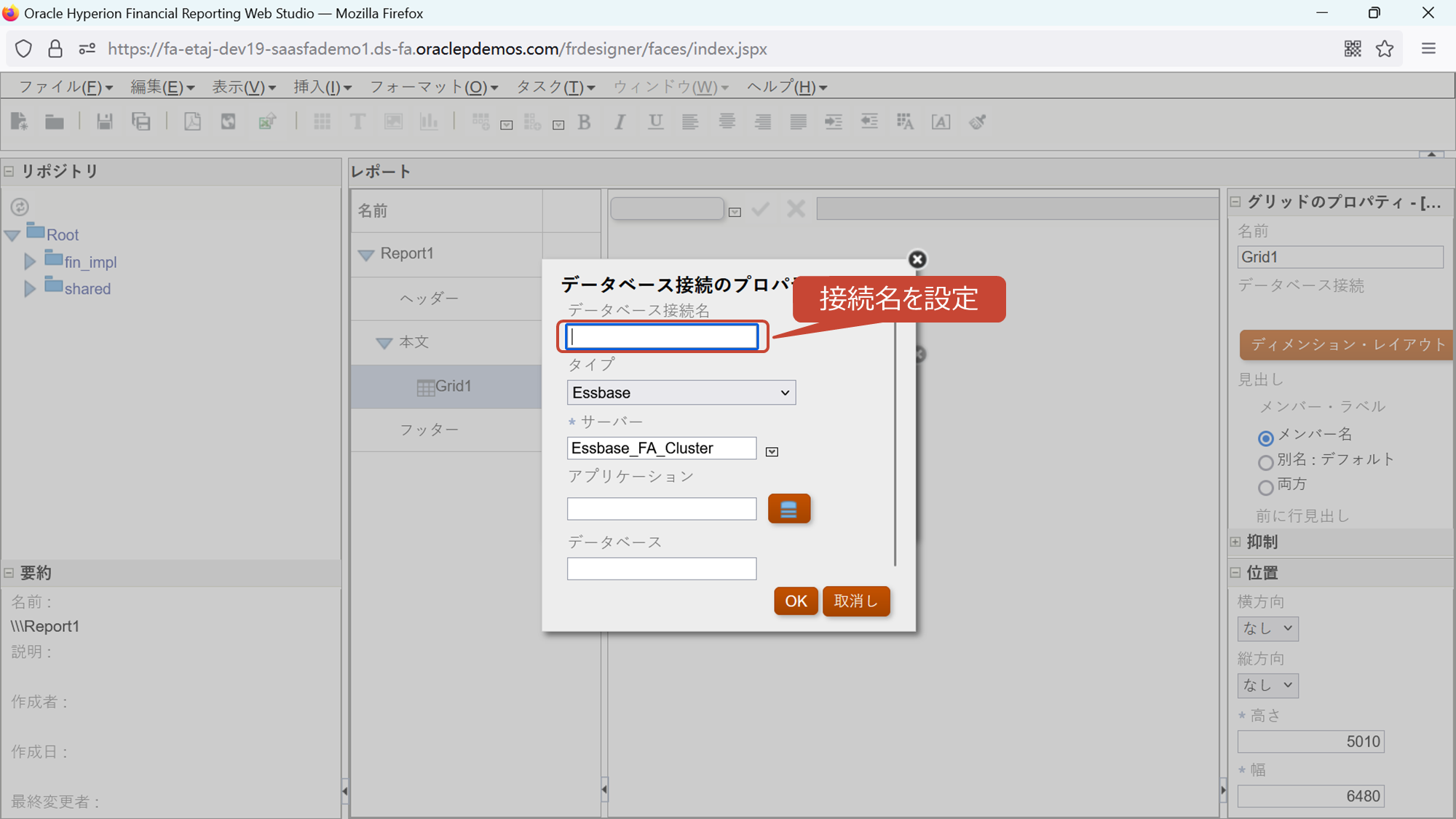The height and width of the screenshot is (819, 1456).
Task: Expand the fin_impl folder
Action: tap(30, 262)
